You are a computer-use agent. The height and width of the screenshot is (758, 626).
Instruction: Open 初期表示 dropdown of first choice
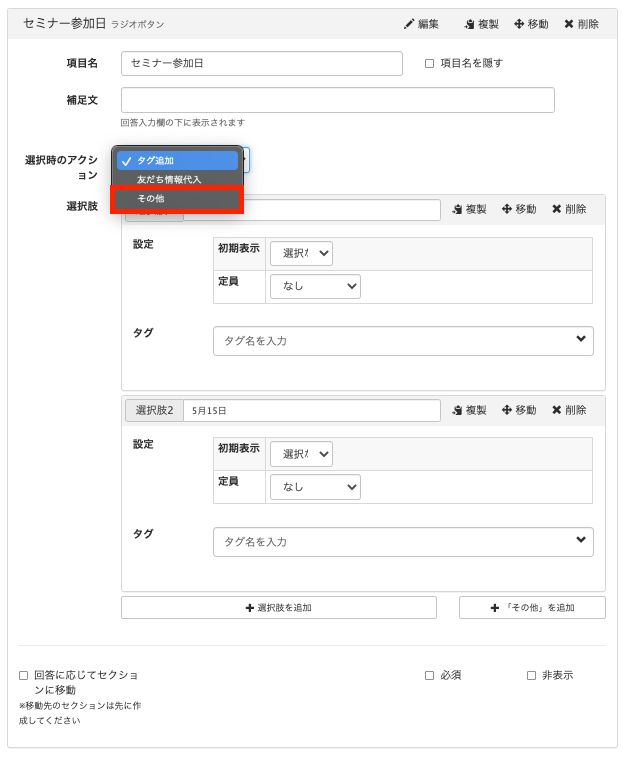(x=301, y=253)
